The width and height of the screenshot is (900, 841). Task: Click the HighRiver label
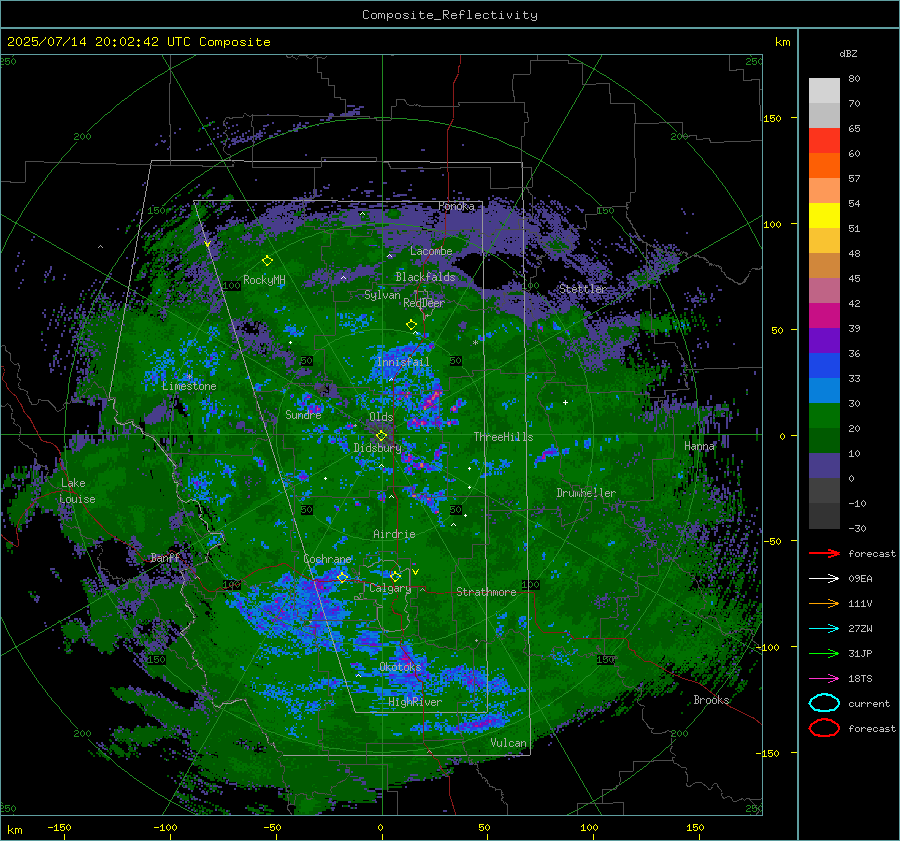click(x=415, y=702)
